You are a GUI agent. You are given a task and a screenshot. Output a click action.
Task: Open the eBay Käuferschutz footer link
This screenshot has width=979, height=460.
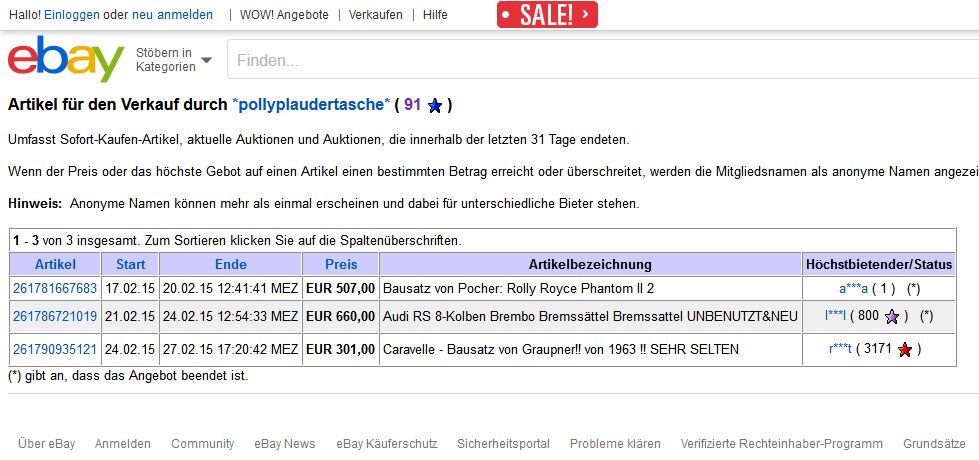pos(386,444)
